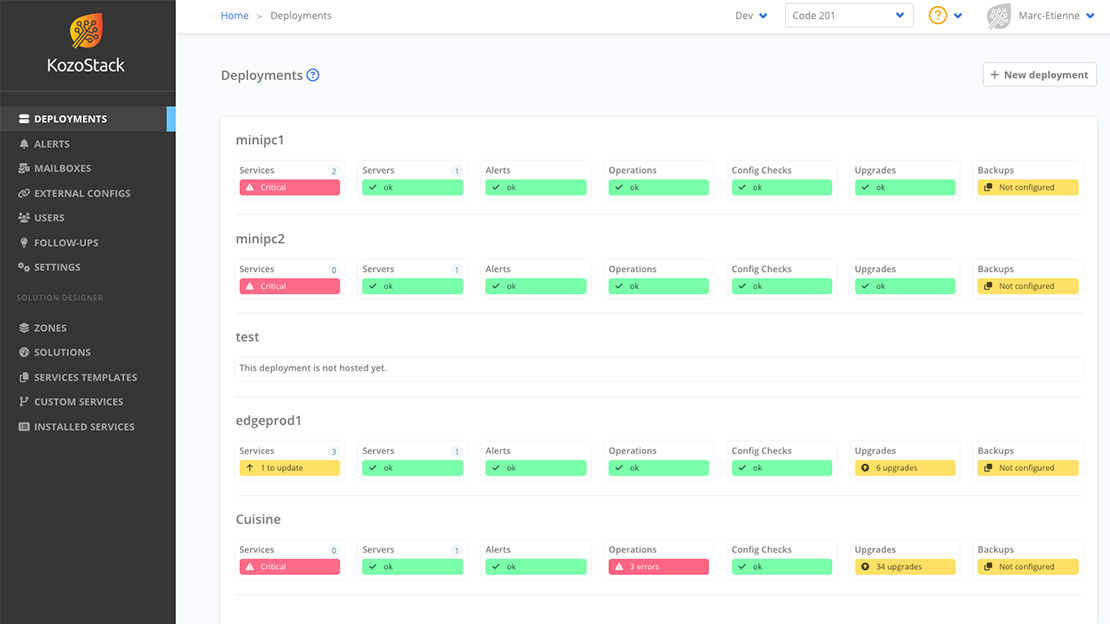The height and width of the screenshot is (624, 1110).
Task: Click edgeprod1 Backups Not configured status
Action: point(1028,468)
